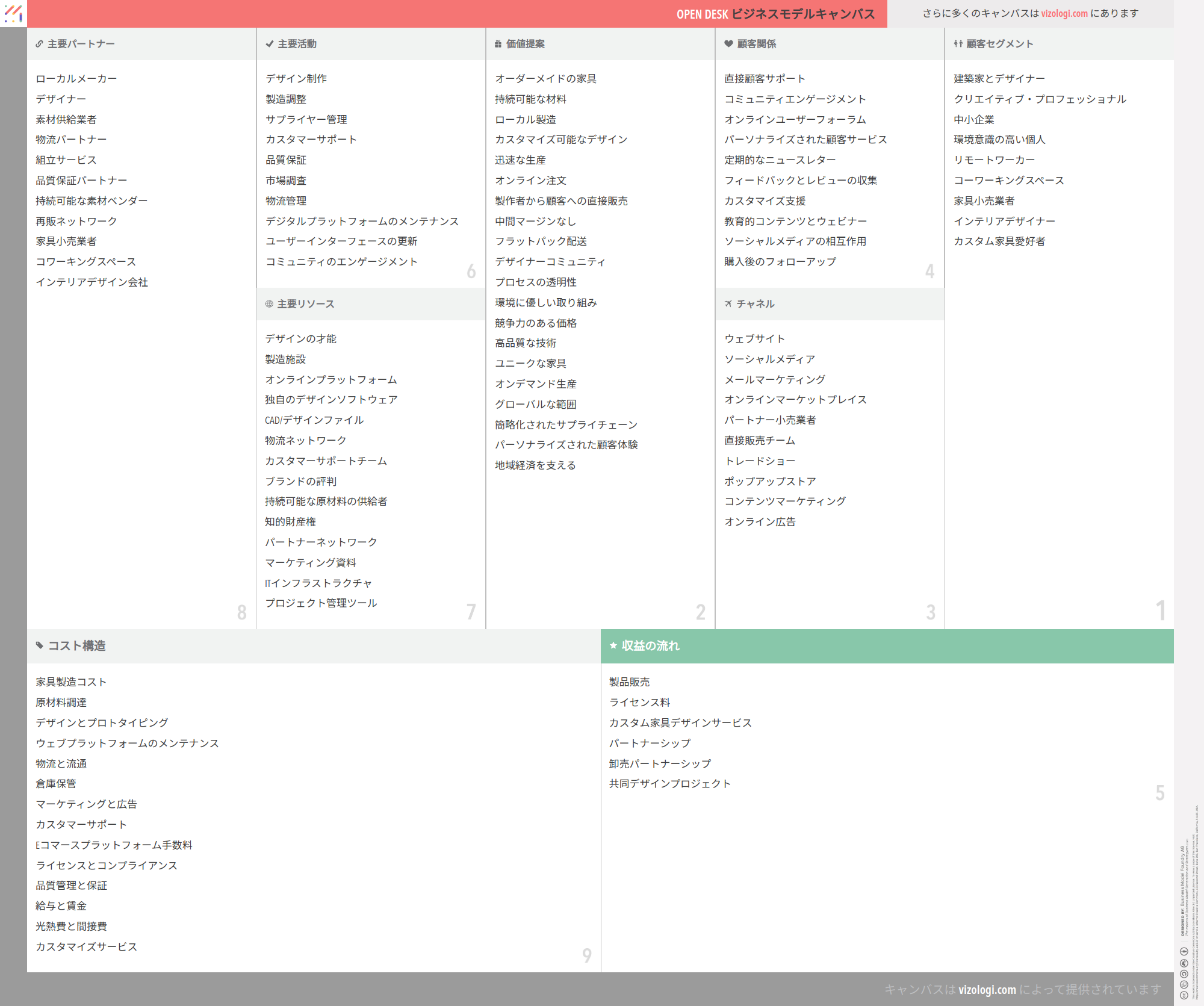Open the vizologi.com link in the footer
1204x1006 pixels.
(x=987, y=990)
